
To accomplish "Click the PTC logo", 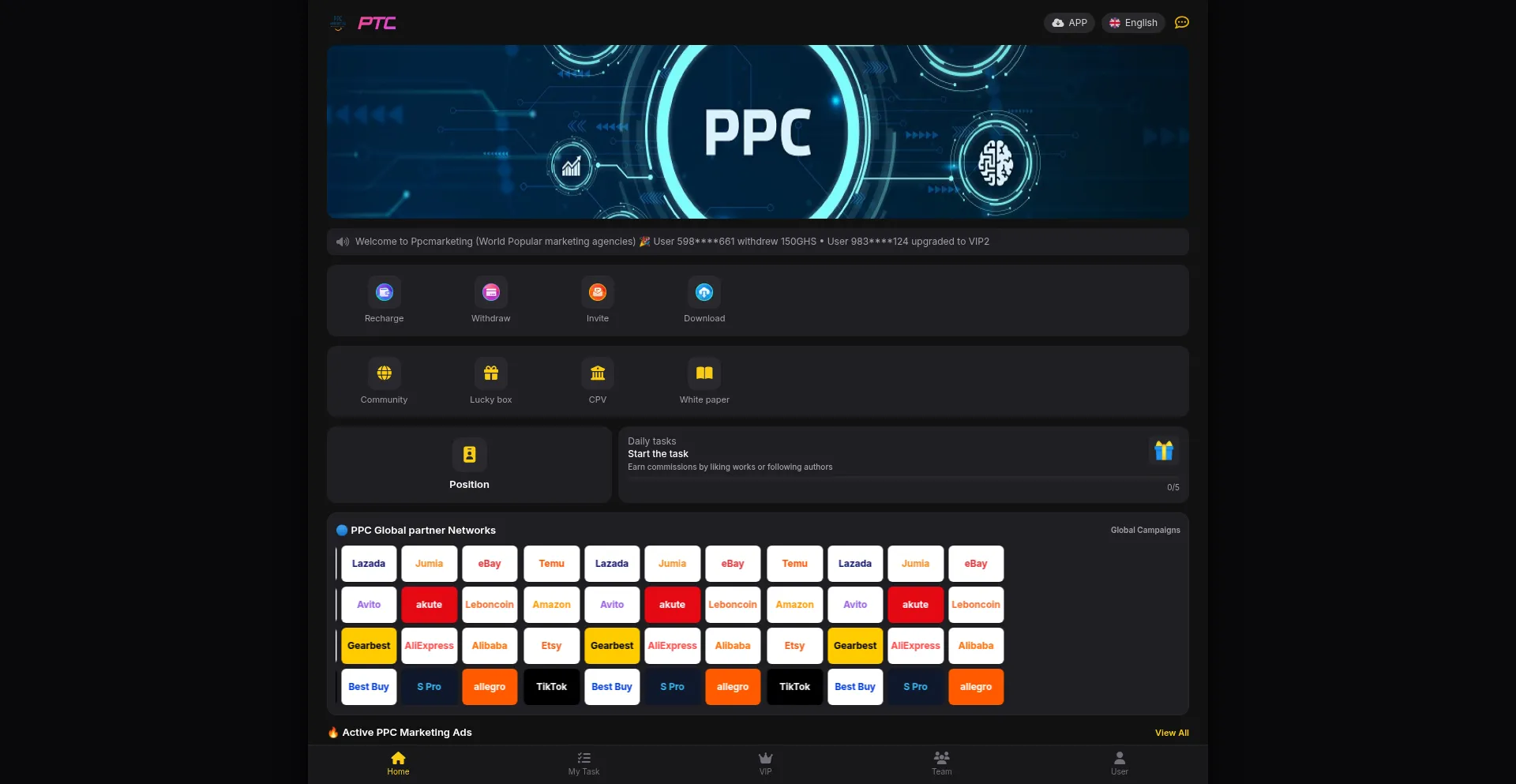I will click(x=377, y=23).
